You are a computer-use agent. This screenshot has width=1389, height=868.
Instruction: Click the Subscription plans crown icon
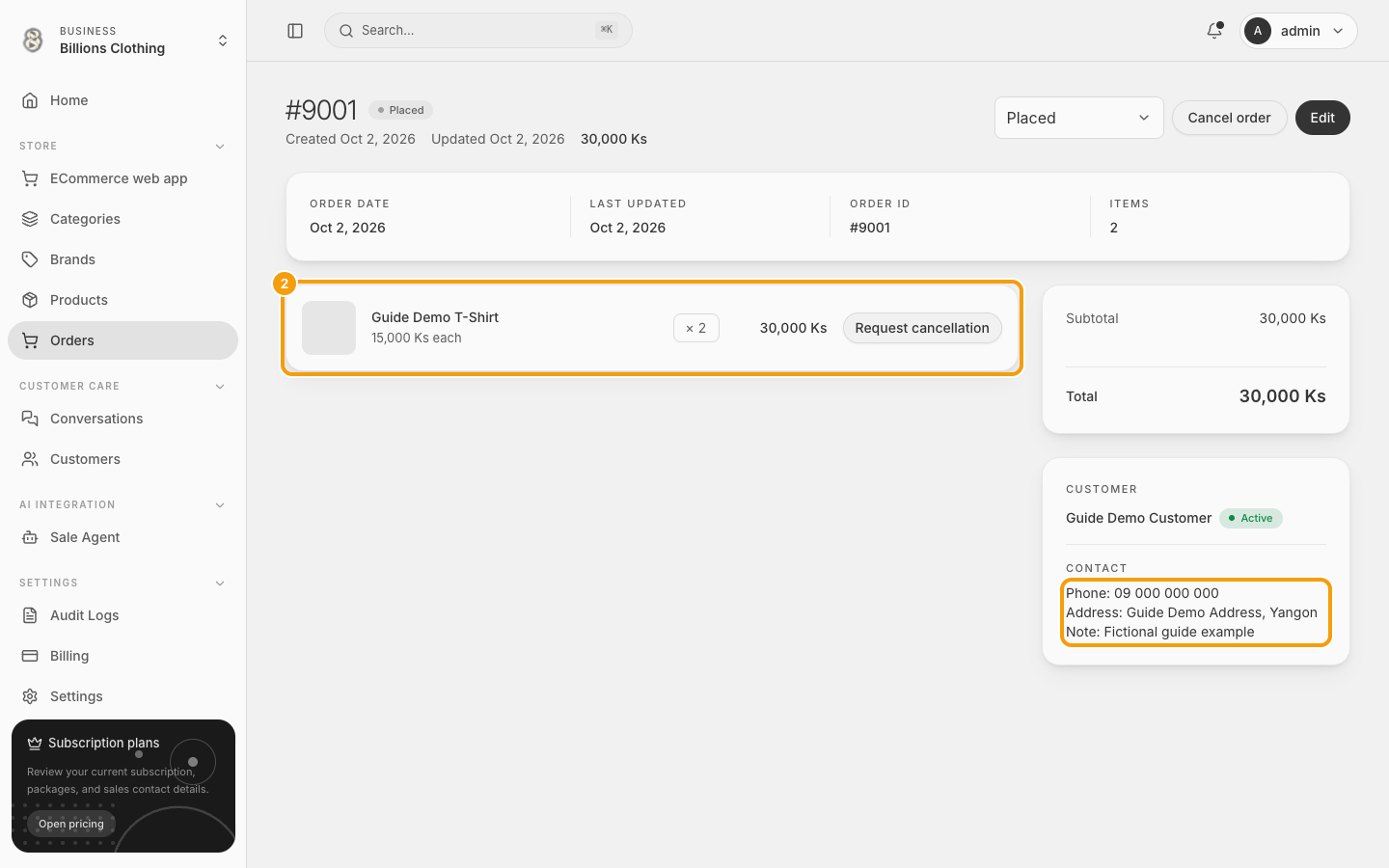tap(35, 743)
